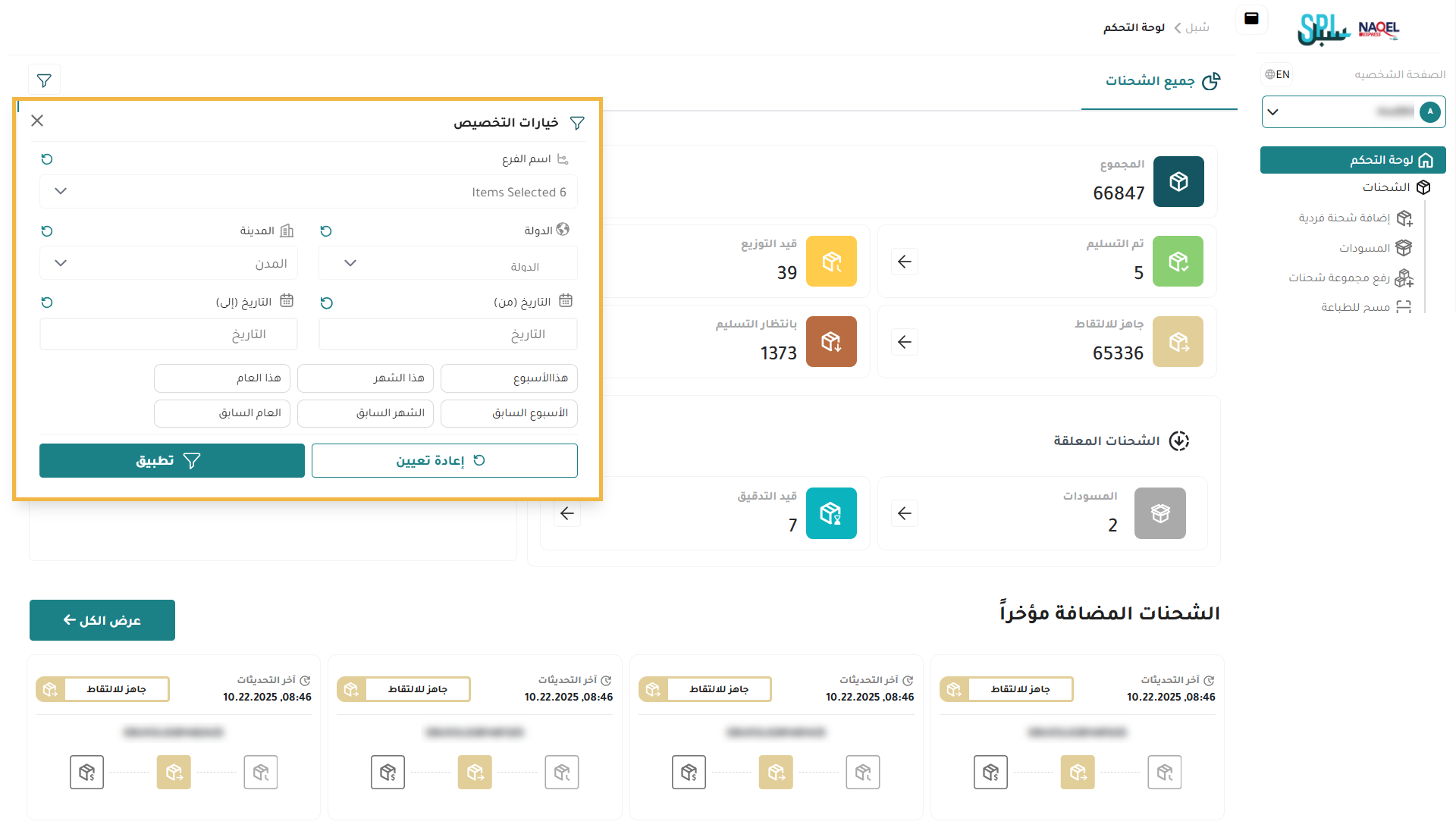
Task: Reset the التاريخ (إلى) date-to field
Action: click(x=47, y=303)
